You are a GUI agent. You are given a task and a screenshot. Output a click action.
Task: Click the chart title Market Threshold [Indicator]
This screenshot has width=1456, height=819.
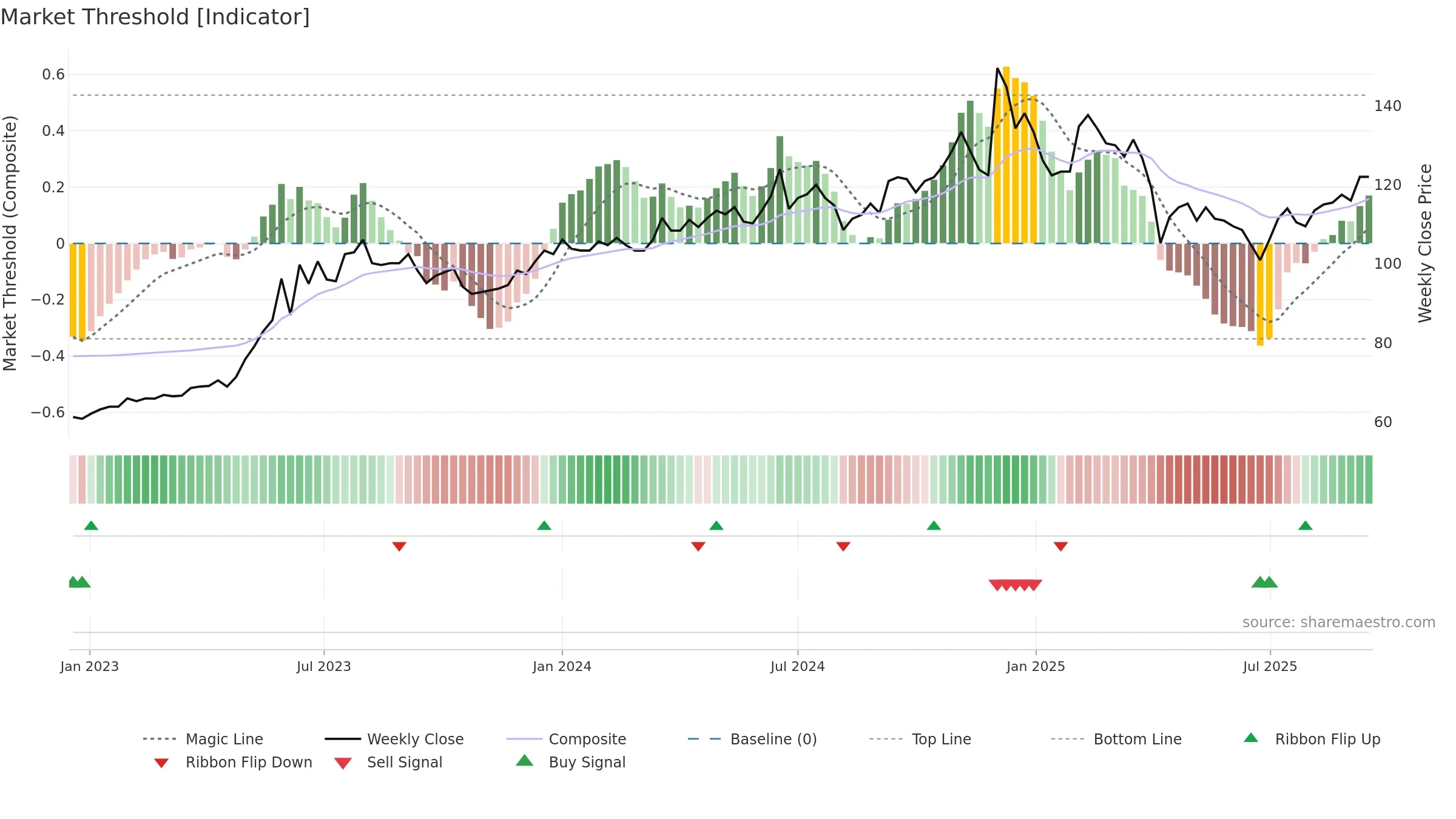click(x=155, y=17)
